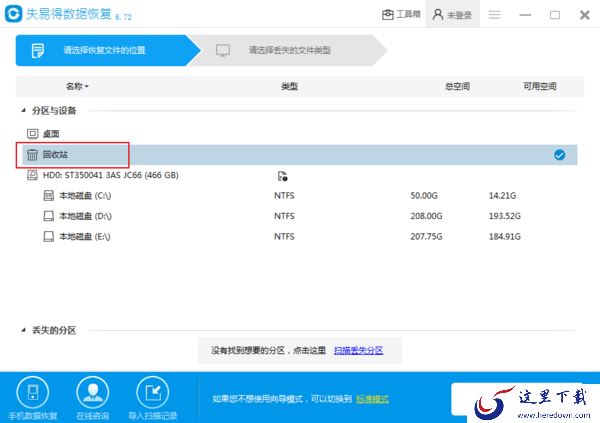Open the hamburger menu in title bar
600x423 pixels.
click(494, 15)
